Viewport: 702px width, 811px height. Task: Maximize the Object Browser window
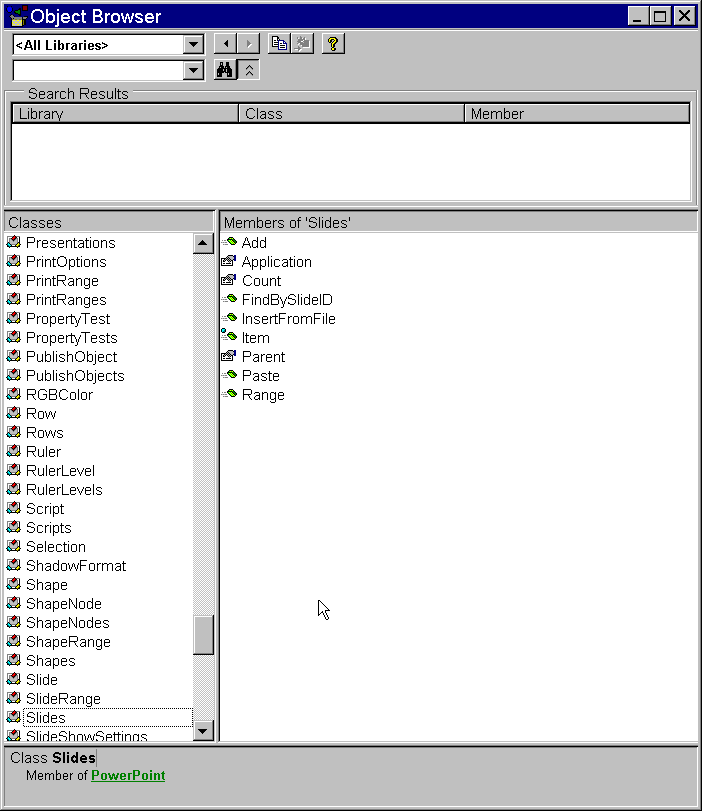pos(660,16)
